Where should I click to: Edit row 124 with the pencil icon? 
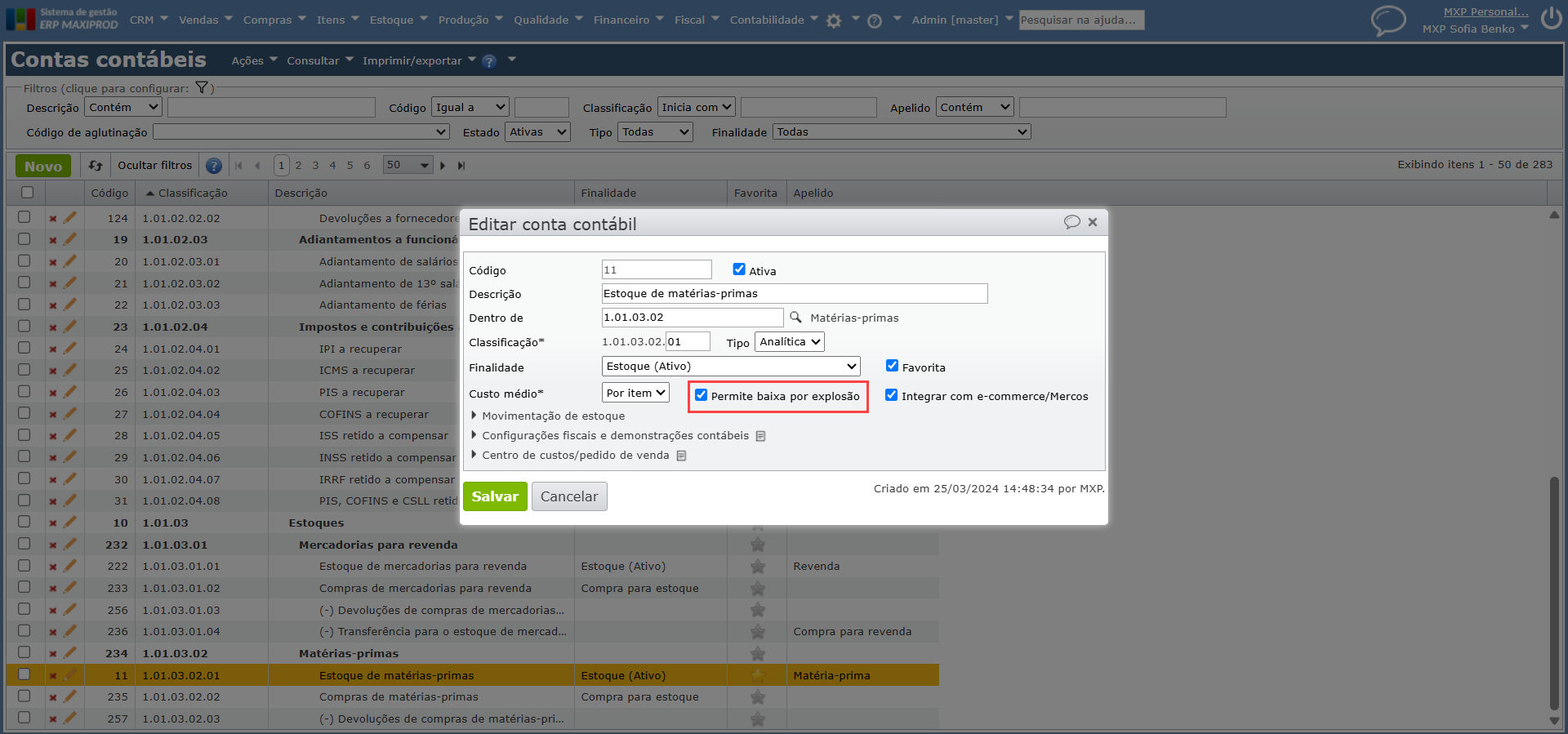(70, 218)
